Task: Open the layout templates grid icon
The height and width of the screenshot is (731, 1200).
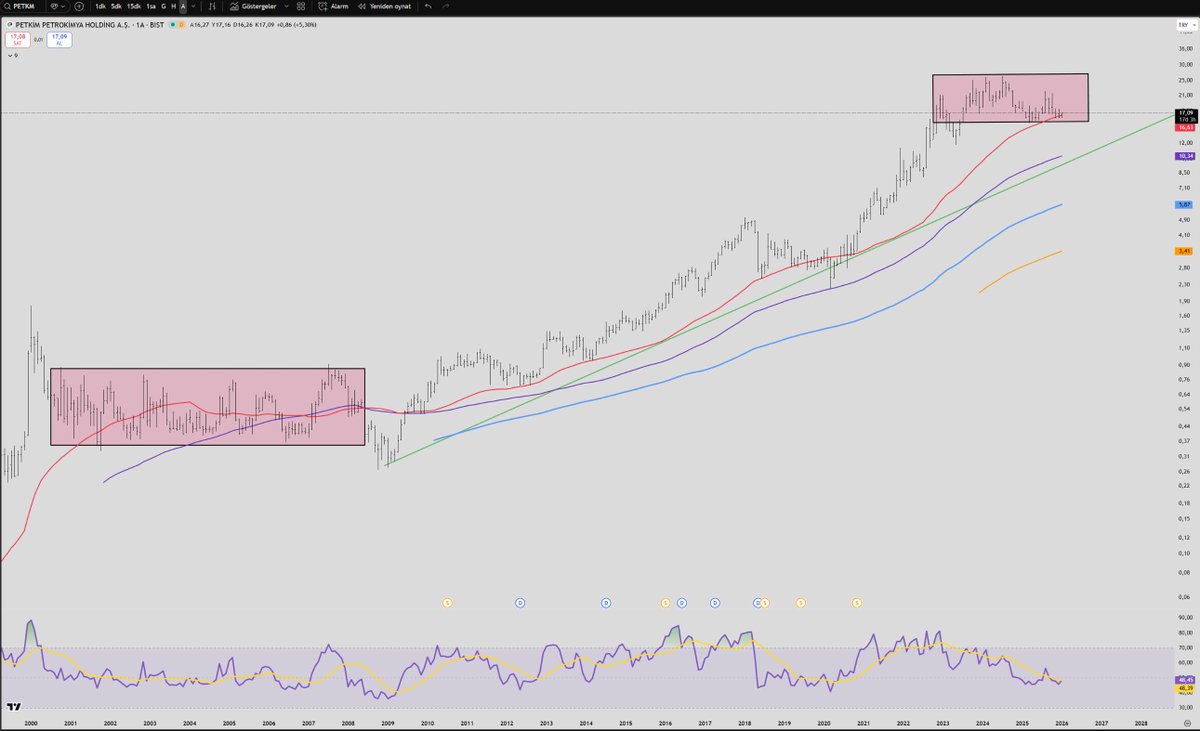Action: pos(300,6)
